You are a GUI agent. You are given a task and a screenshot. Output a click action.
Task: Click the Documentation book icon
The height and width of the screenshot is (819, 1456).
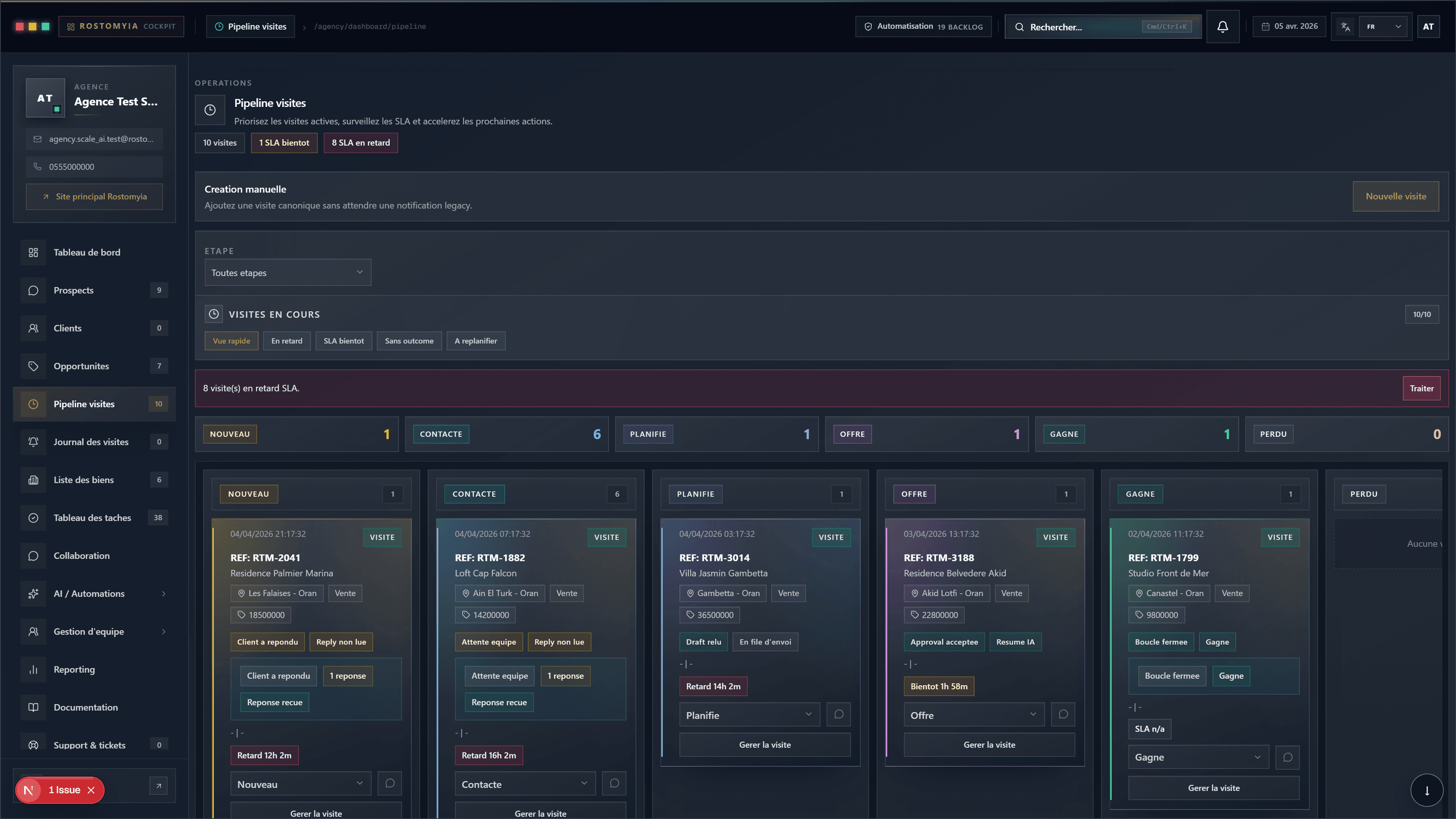click(33, 707)
